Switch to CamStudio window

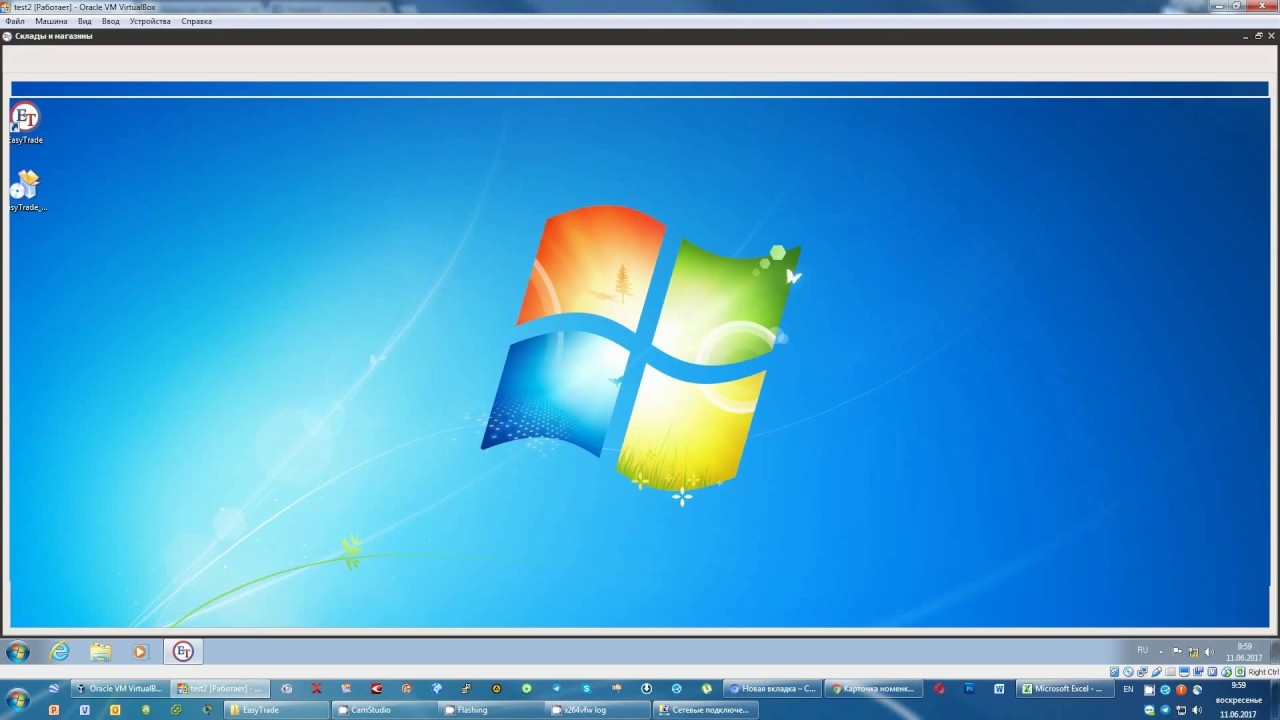385,710
